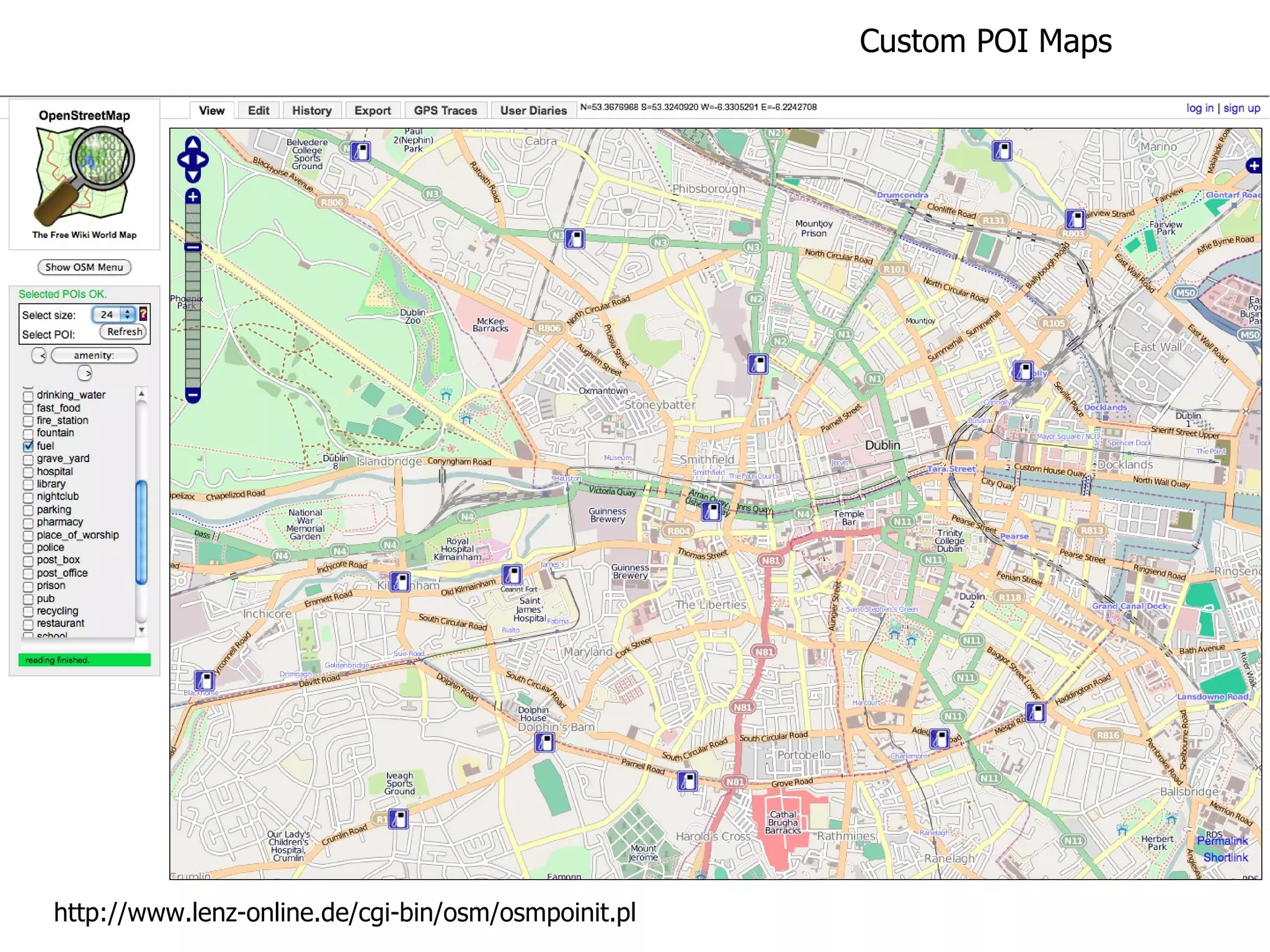The height and width of the screenshot is (952, 1270).
Task: Click the Permalink link
Action: (x=1222, y=840)
